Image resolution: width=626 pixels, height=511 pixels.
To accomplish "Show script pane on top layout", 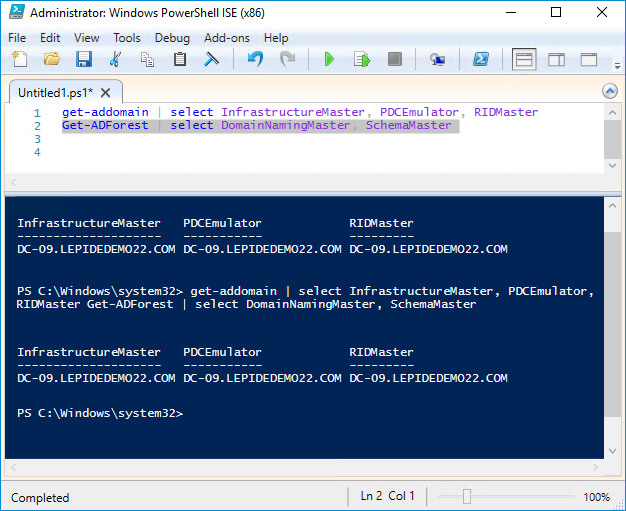I will click(x=524, y=59).
